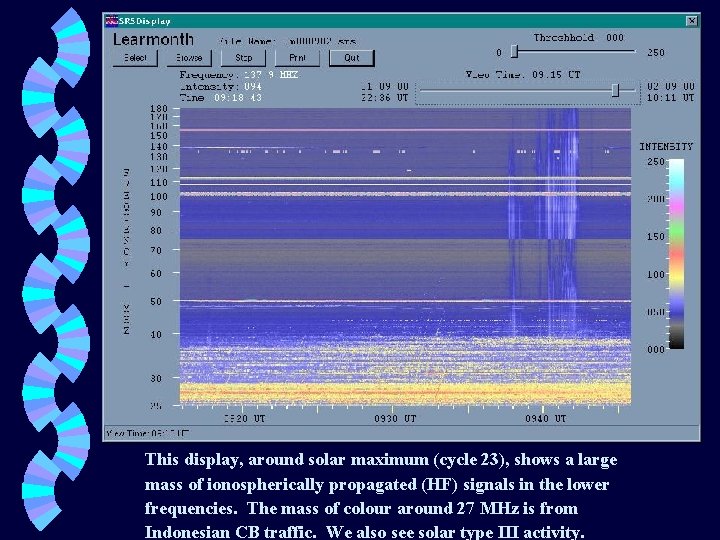This screenshot has height=540, width=720.
Task: Click the 22:36 UT start time label
Action: [x=384, y=98]
